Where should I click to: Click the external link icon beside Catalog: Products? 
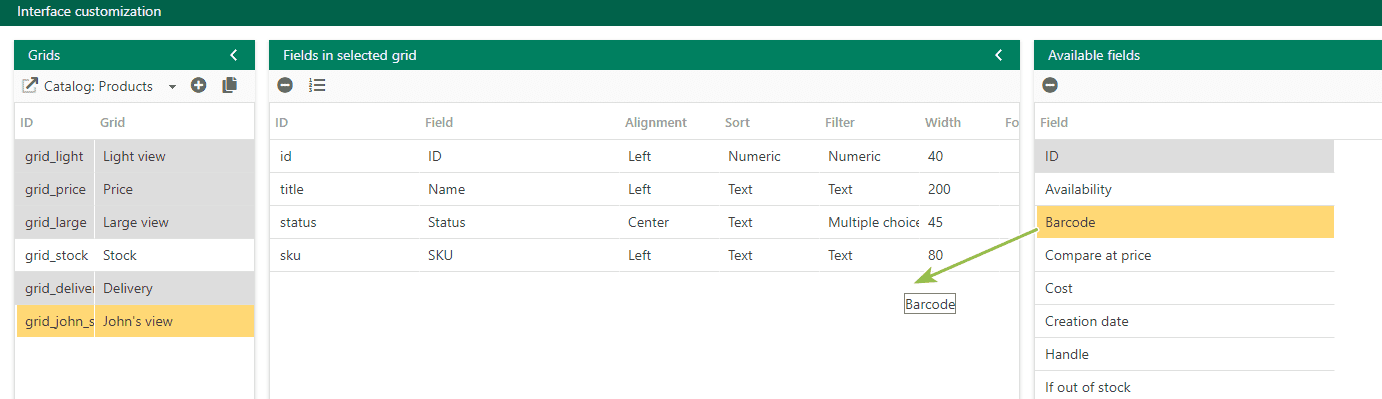(x=30, y=86)
